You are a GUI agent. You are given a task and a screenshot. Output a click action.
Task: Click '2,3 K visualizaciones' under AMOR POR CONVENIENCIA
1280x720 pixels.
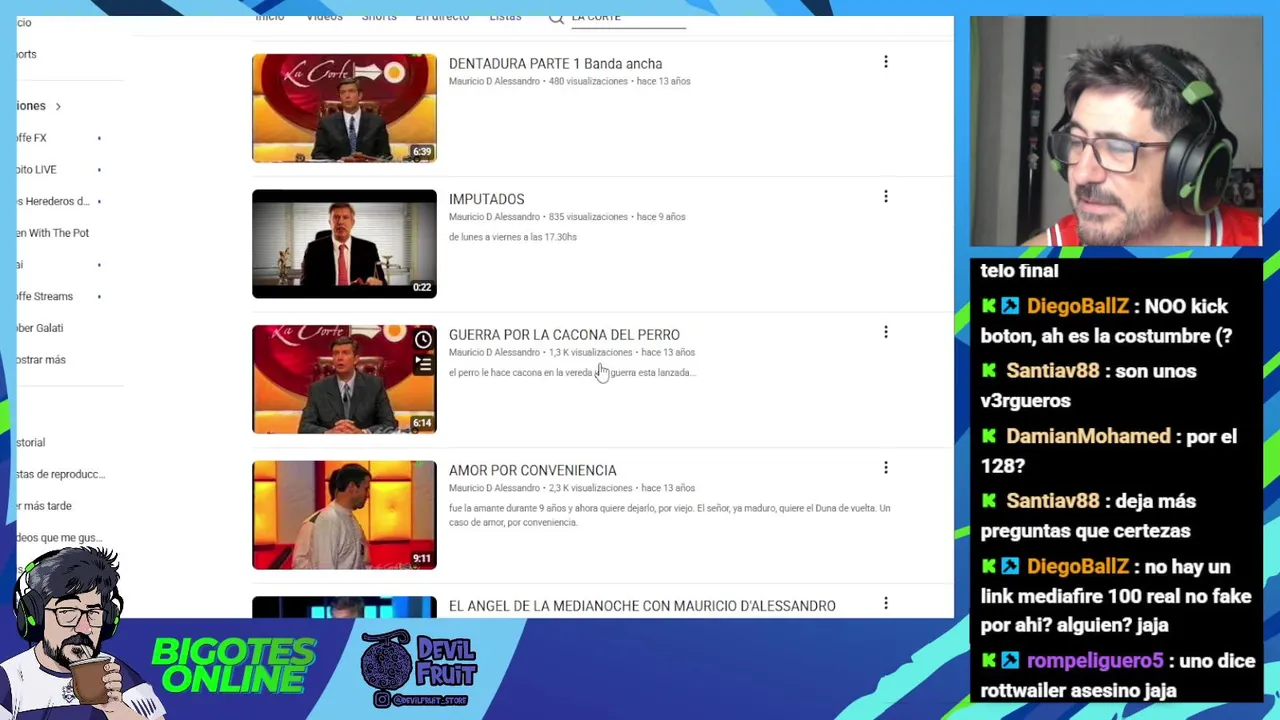(x=590, y=488)
